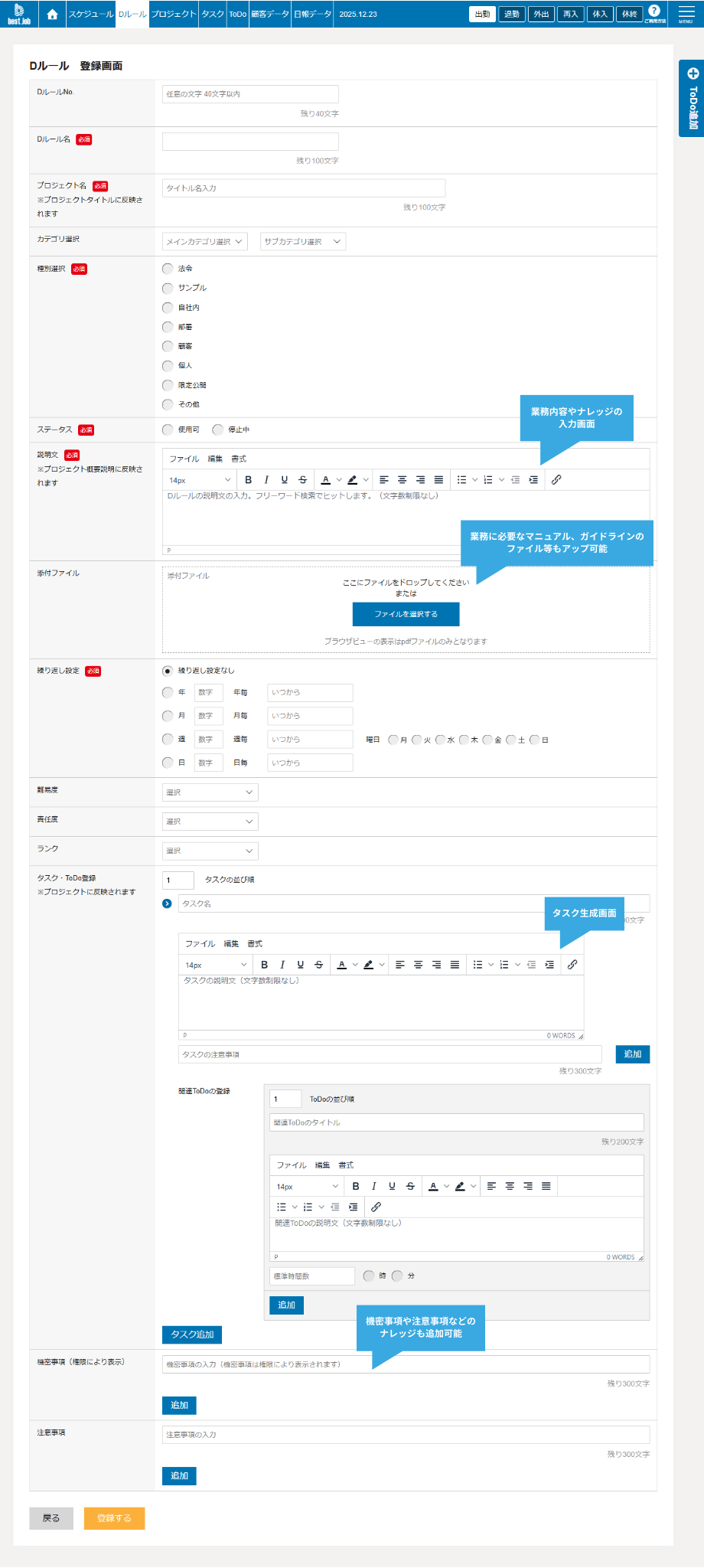Click the home icon in top navigation
This screenshot has height=1568, width=704.
tap(52, 15)
